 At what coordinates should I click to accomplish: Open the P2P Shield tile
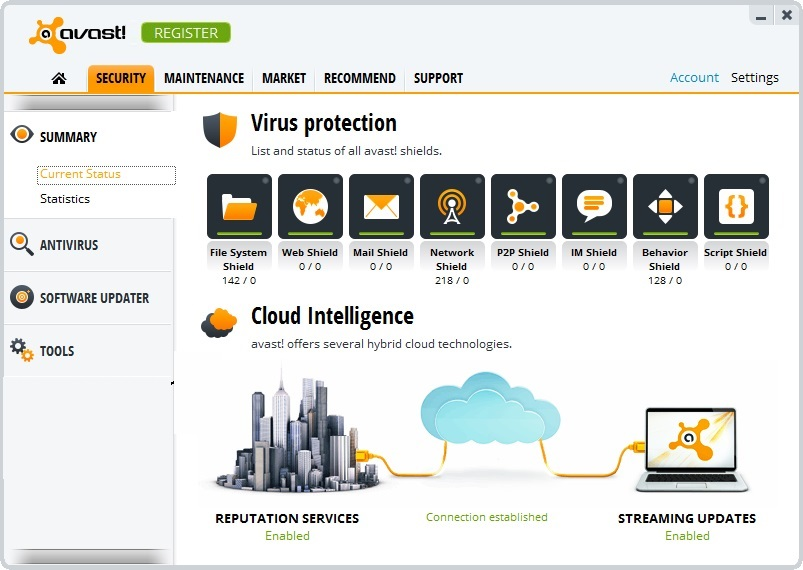523,206
